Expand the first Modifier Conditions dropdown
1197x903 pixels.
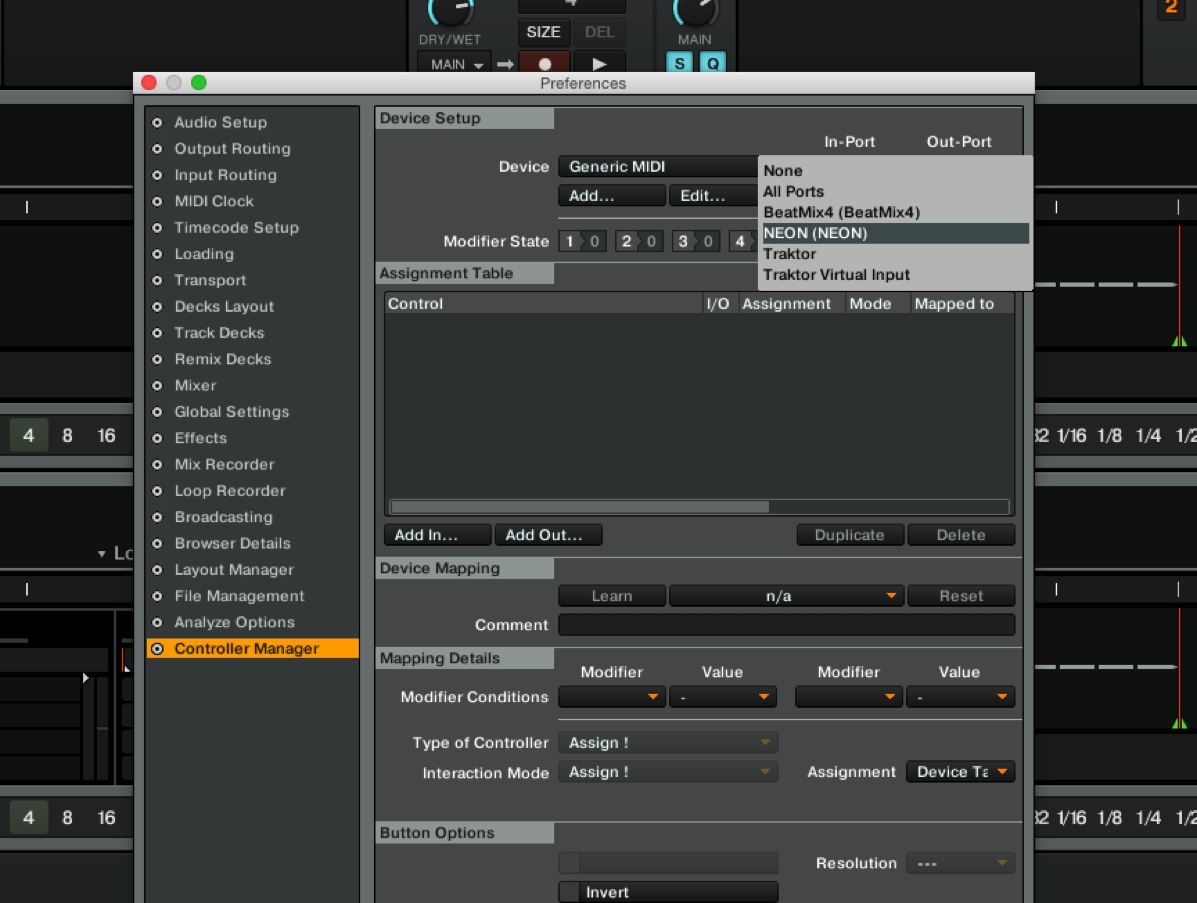(x=611, y=697)
